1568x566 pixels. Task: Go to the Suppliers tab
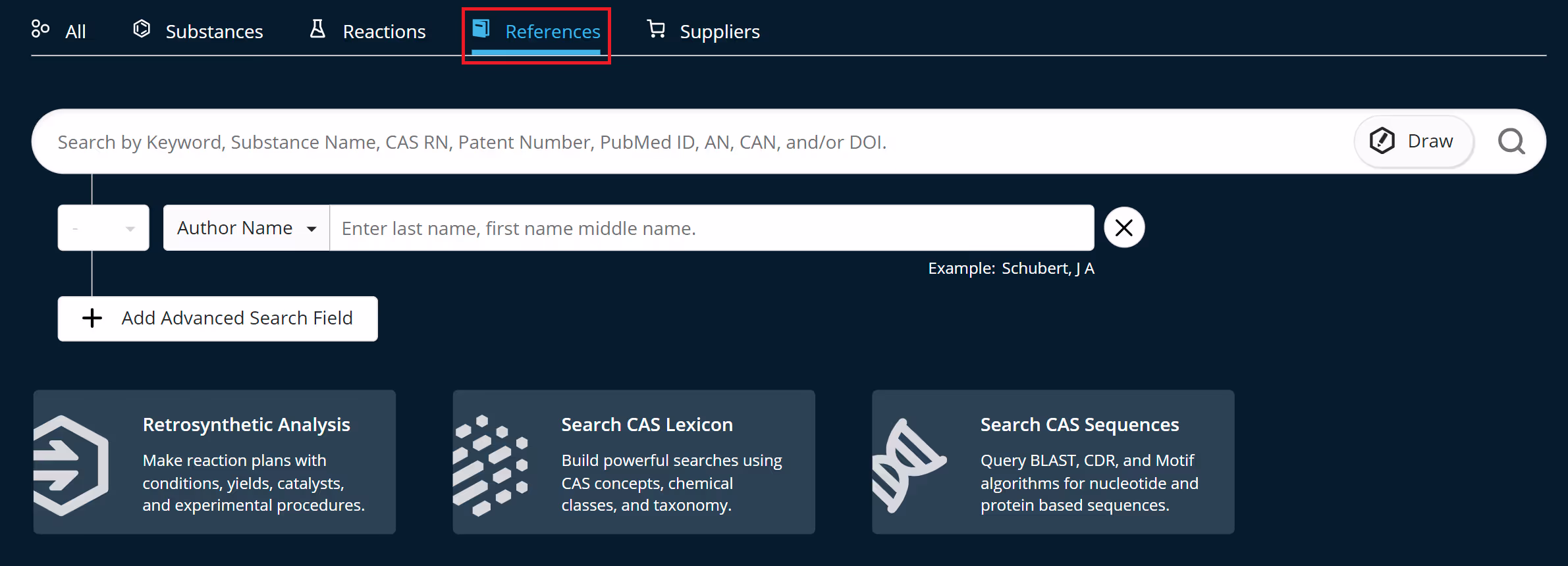[x=703, y=30]
